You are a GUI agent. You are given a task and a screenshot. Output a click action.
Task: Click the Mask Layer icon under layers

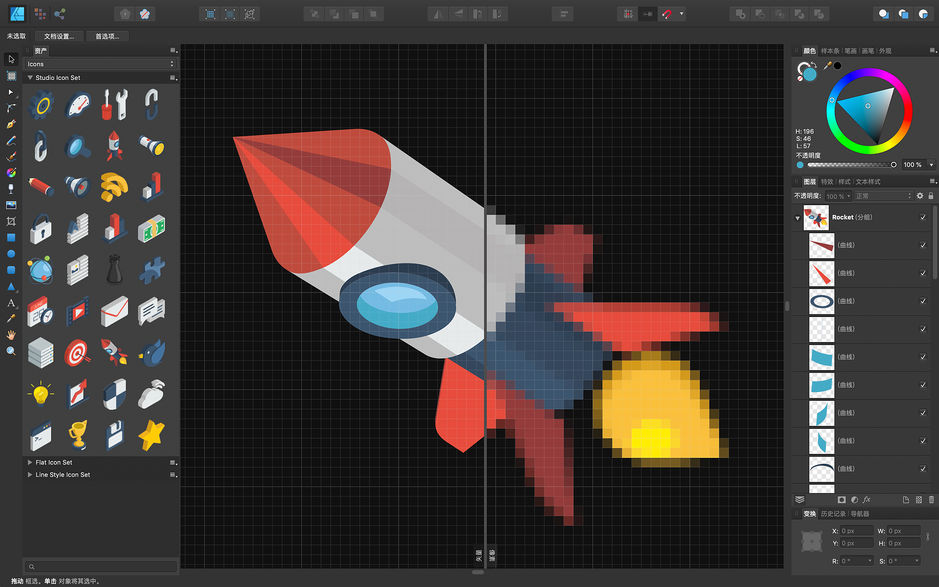841,500
